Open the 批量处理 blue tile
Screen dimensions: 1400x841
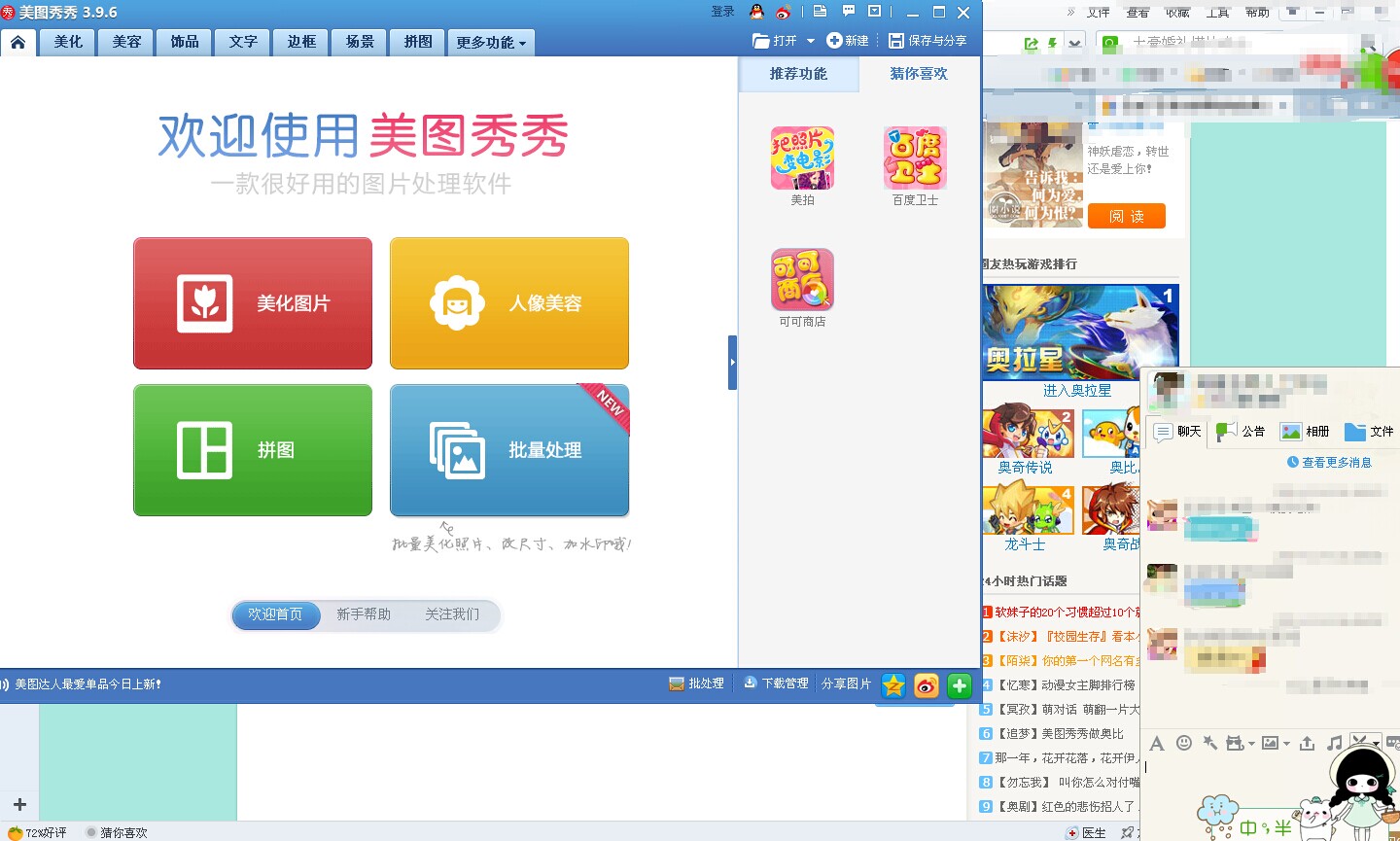click(509, 450)
